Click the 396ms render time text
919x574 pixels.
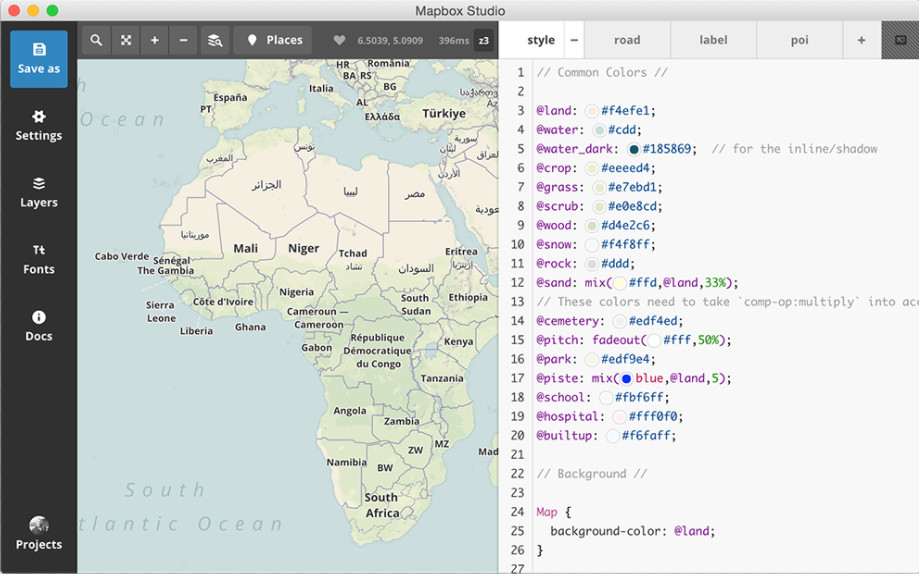click(x=454, y=40)
